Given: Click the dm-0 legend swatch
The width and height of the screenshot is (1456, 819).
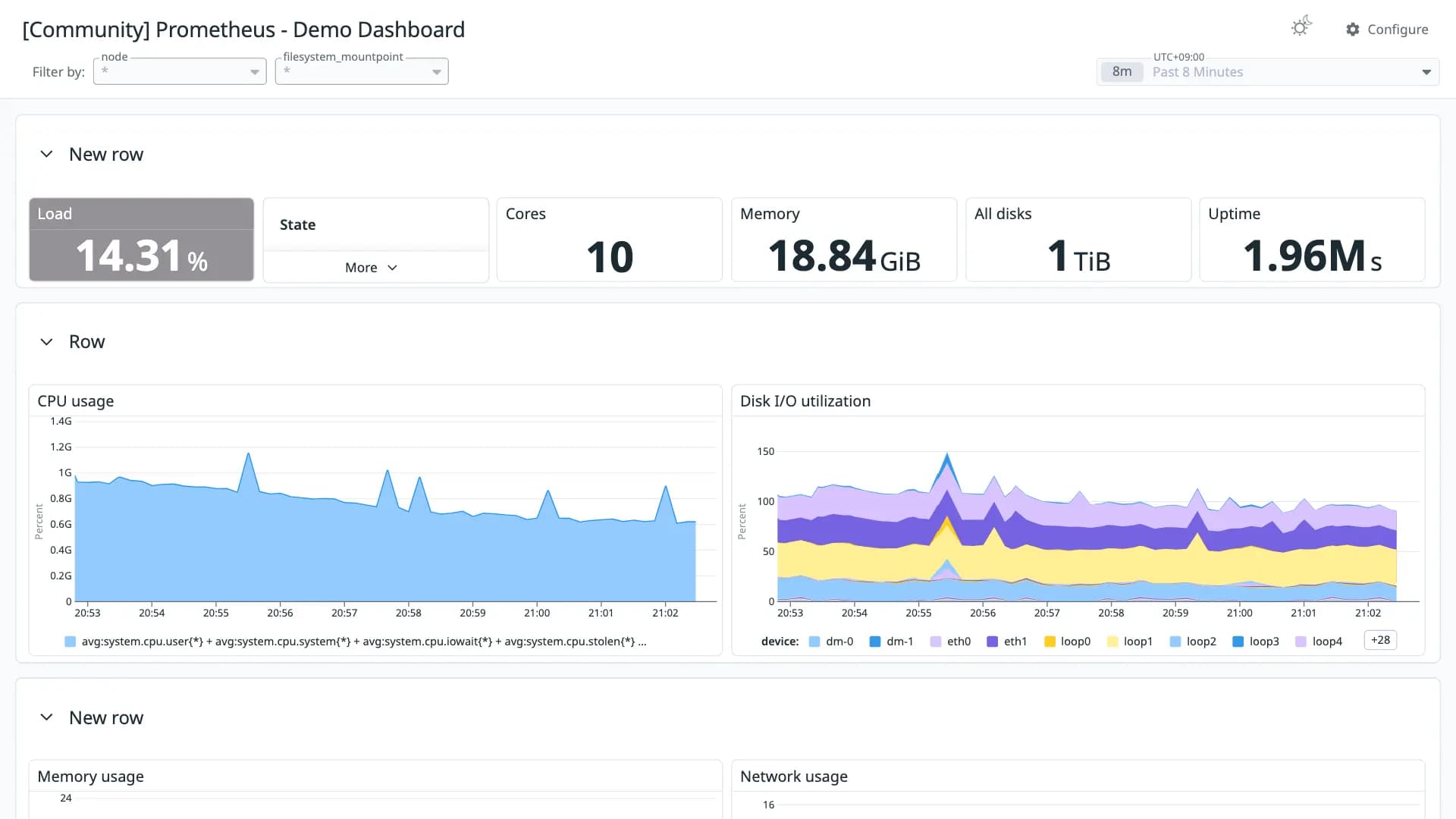Looking at the screenshot, I should [814, 642].
